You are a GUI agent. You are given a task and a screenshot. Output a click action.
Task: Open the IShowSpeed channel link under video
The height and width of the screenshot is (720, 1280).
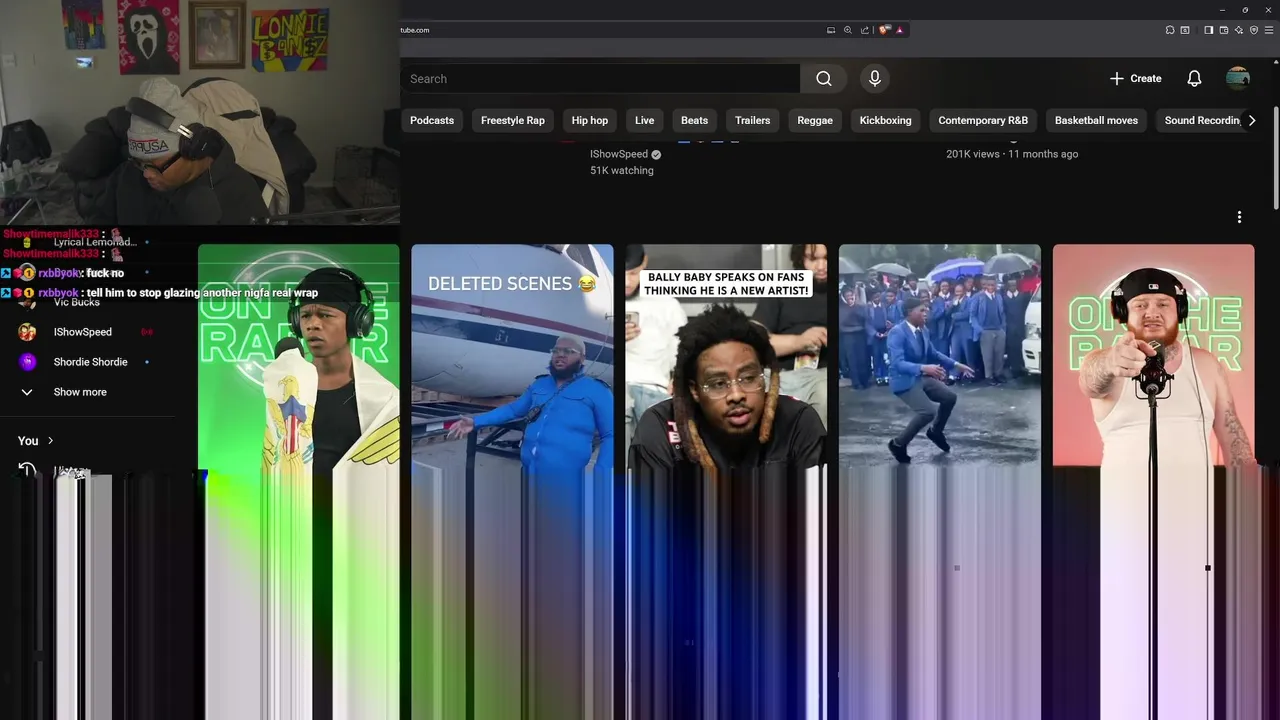point(619,155)
